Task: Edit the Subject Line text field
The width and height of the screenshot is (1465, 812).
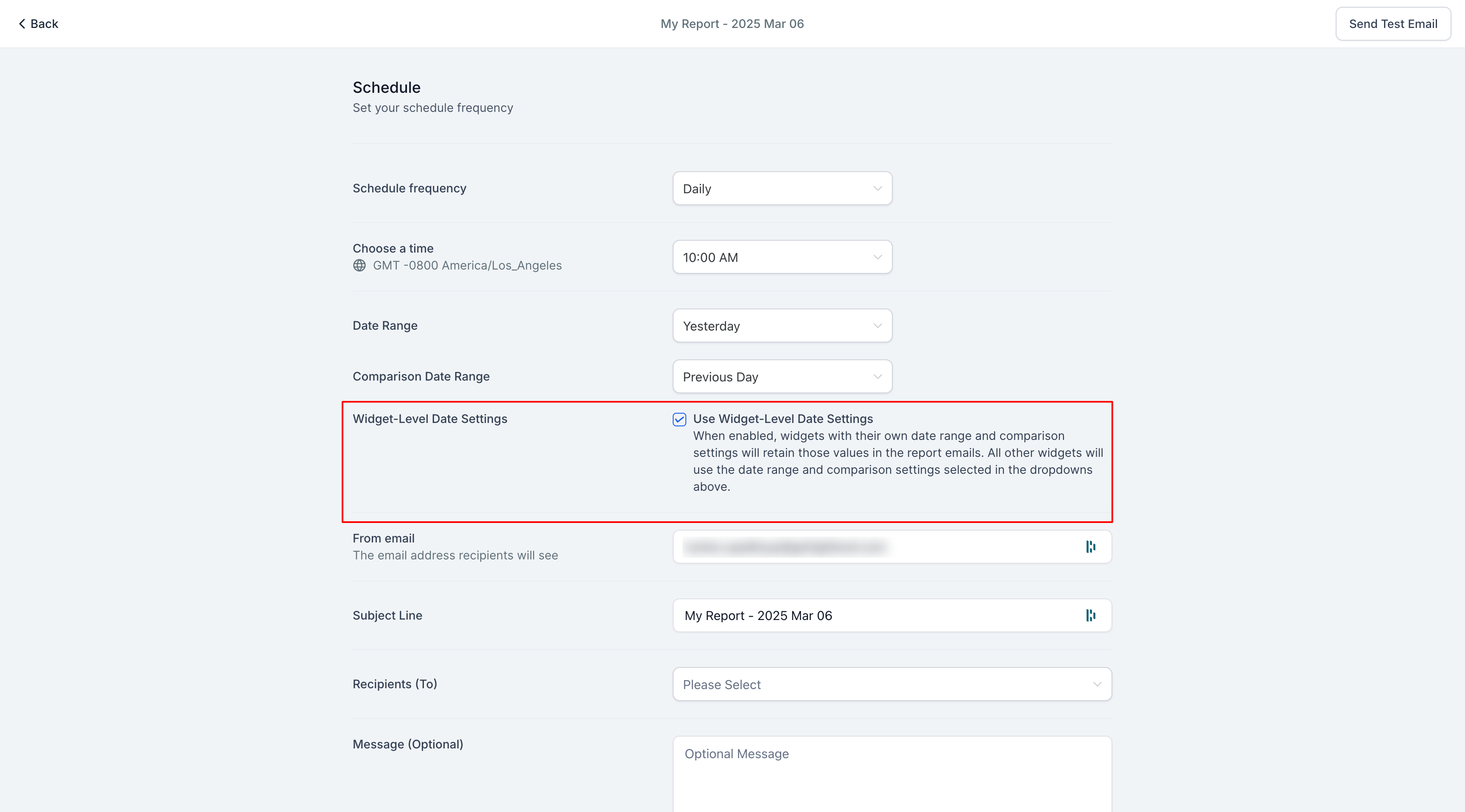Action: (x=853, y=615)
